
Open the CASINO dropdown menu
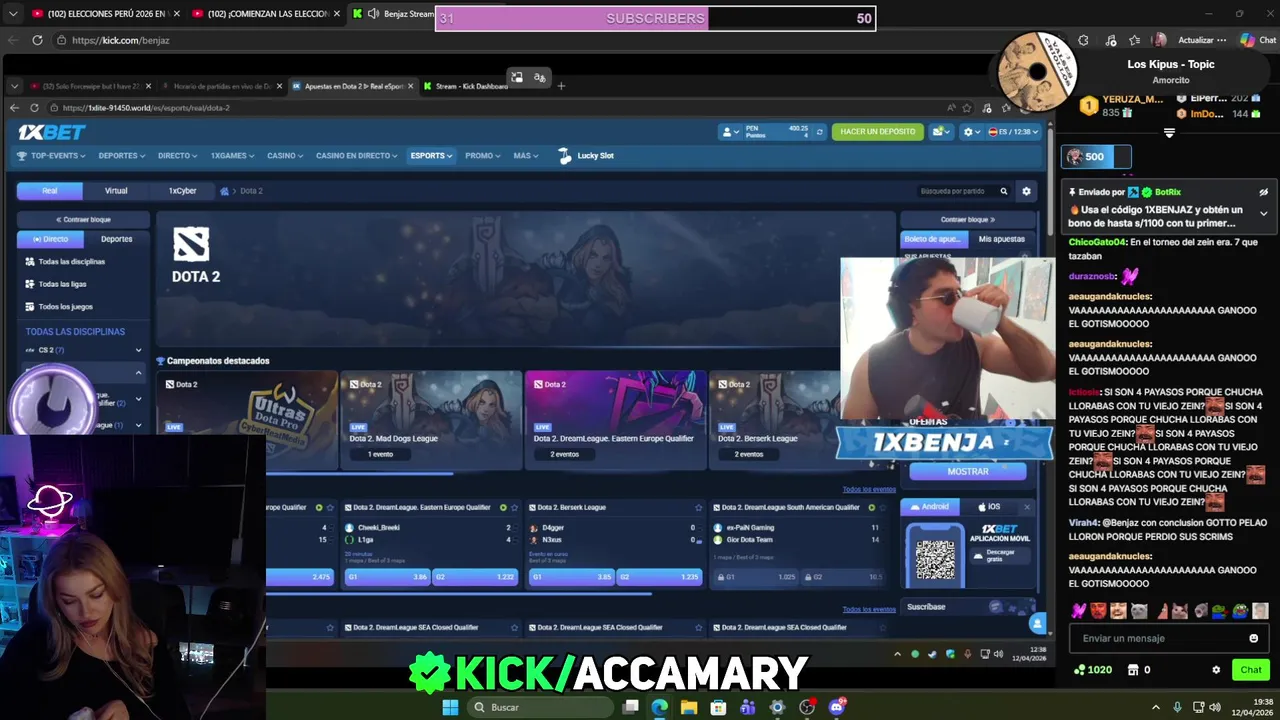pos(285,156)
